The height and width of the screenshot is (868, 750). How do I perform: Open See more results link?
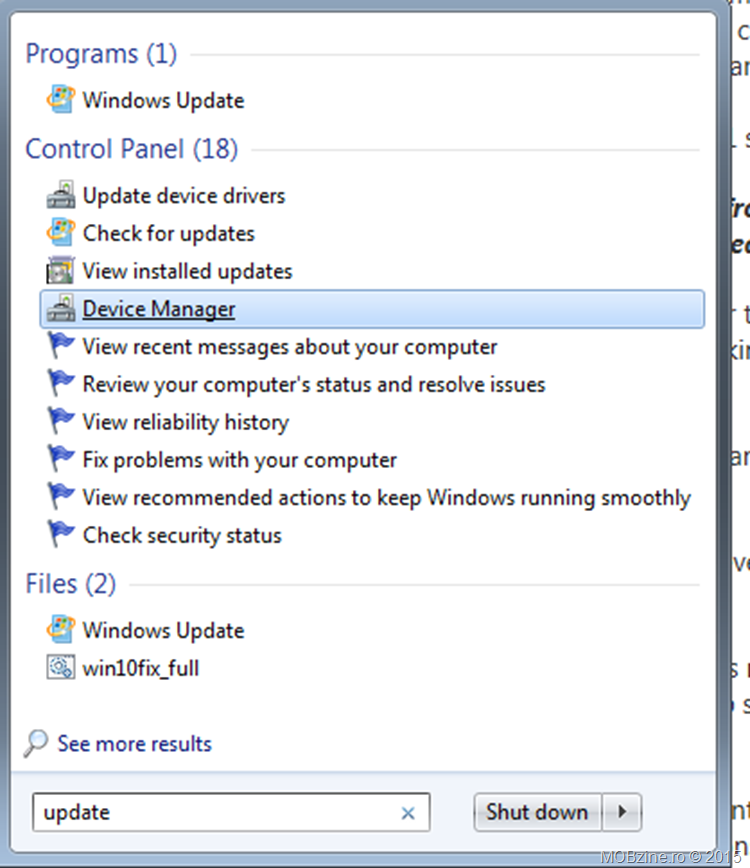click(x=135, y=743)
